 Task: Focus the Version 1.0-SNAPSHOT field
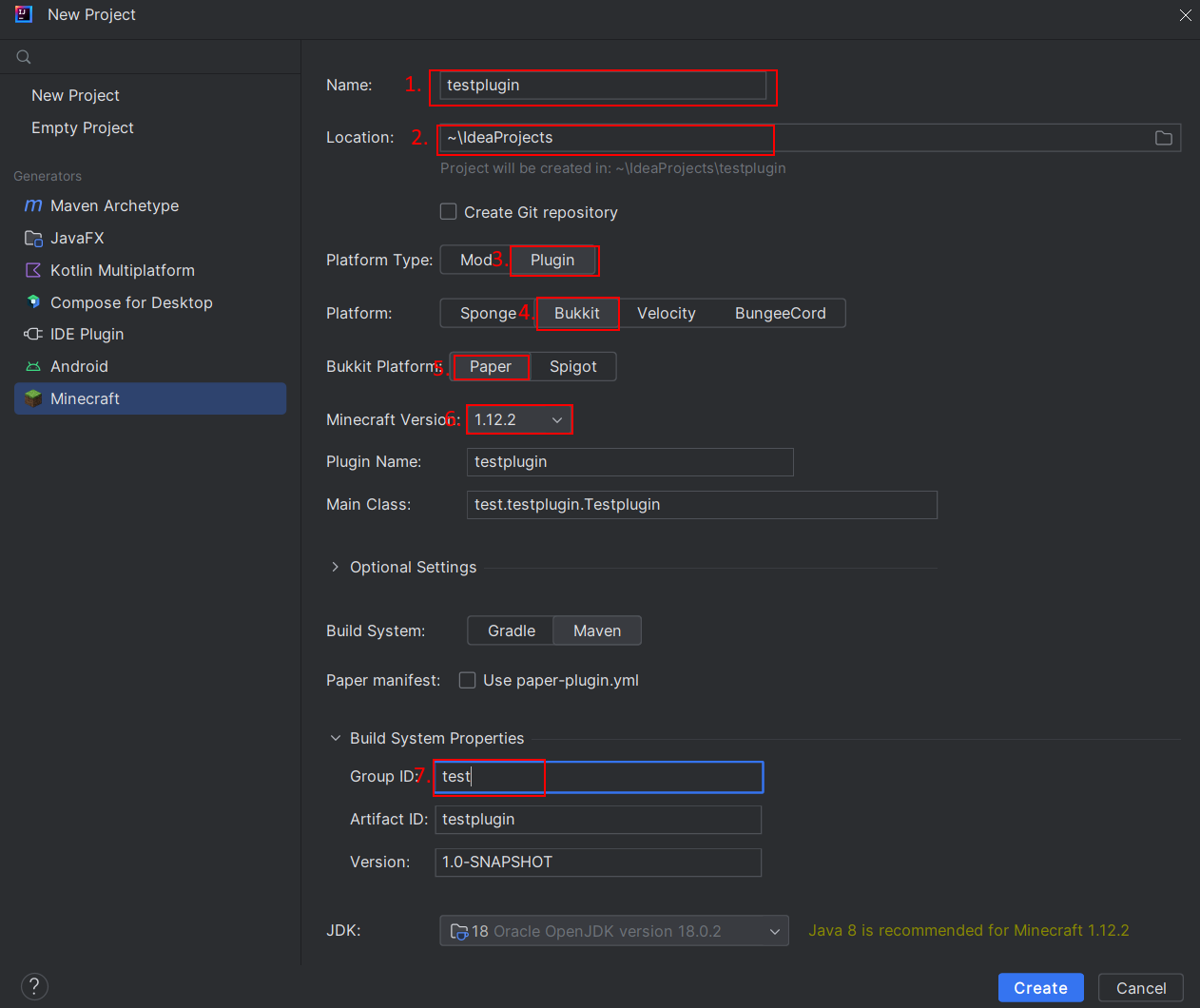pos(598,863)
